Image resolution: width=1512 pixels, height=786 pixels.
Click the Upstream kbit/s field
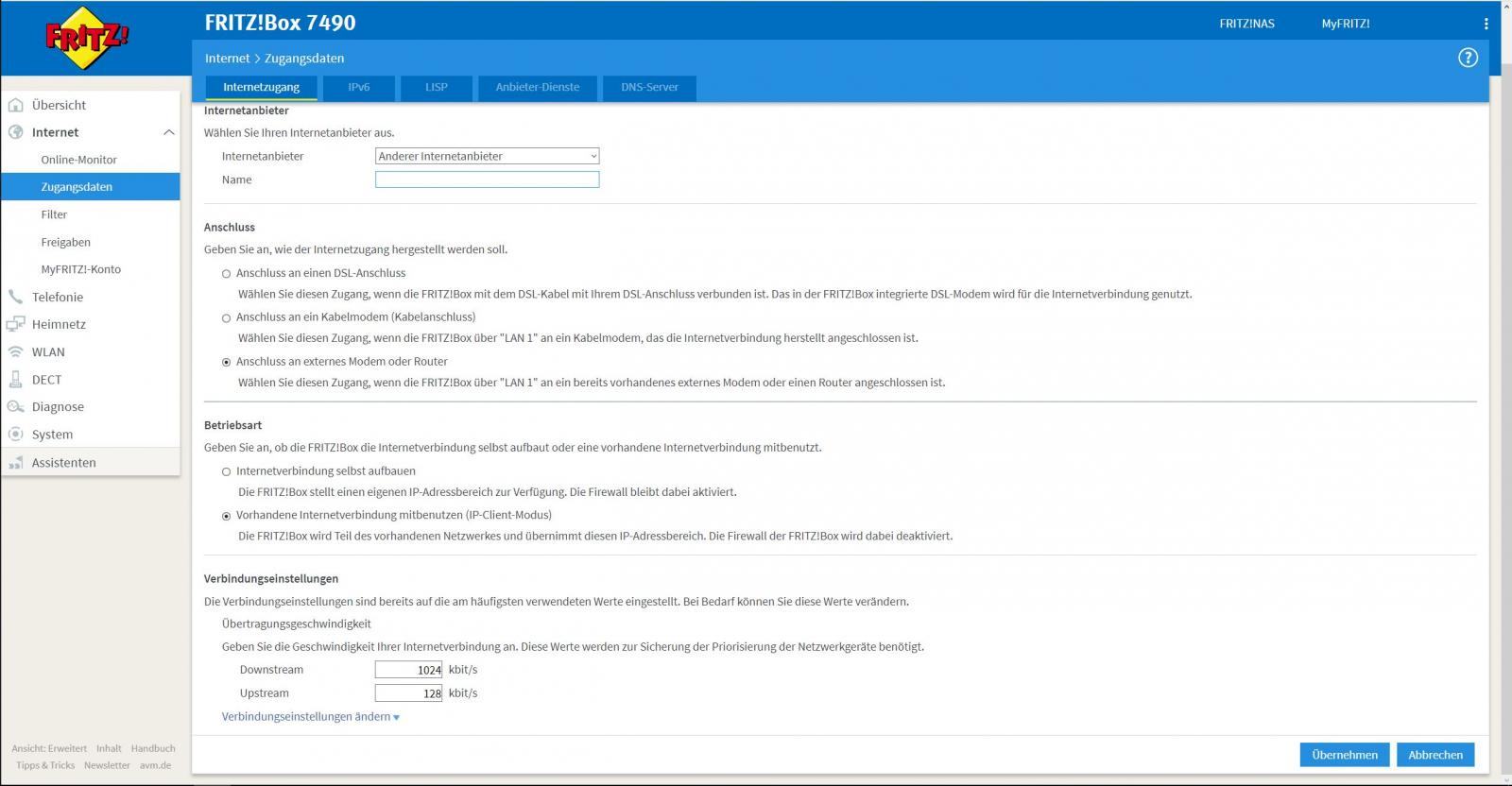(408, 693)
